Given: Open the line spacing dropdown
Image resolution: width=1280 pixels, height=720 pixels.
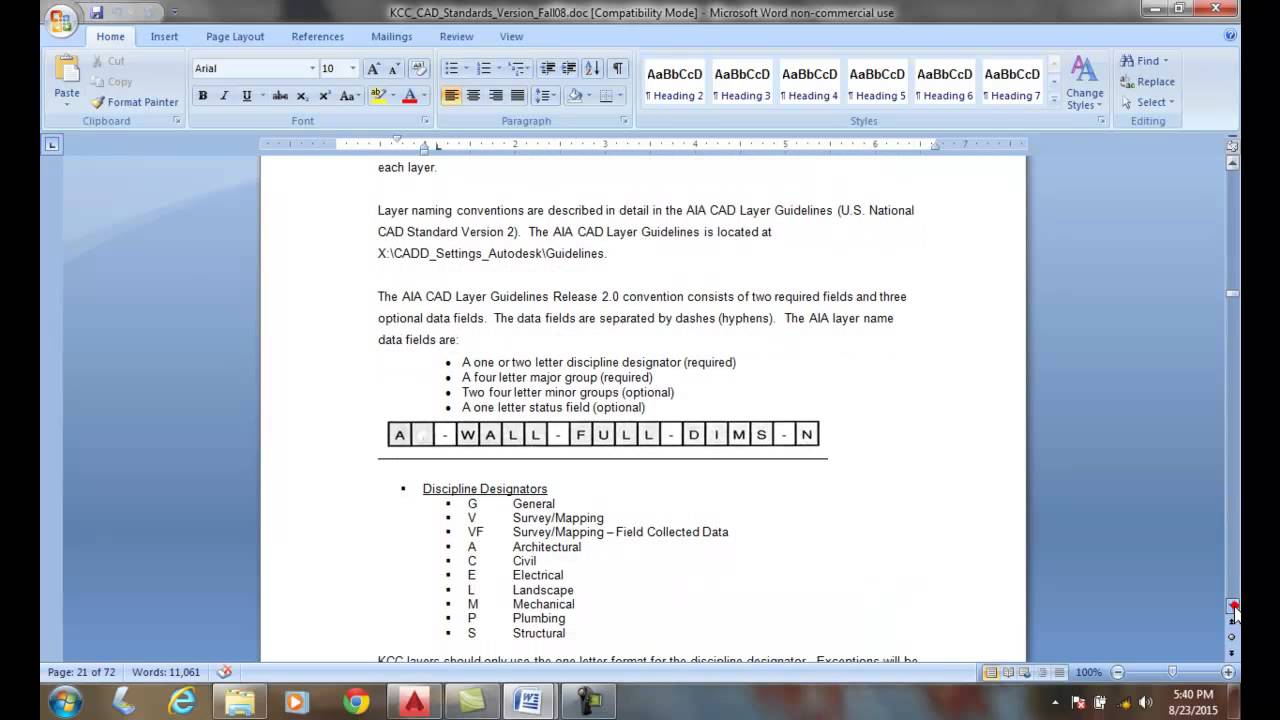Looking at the screenshot, I should (x=545, y=96).
